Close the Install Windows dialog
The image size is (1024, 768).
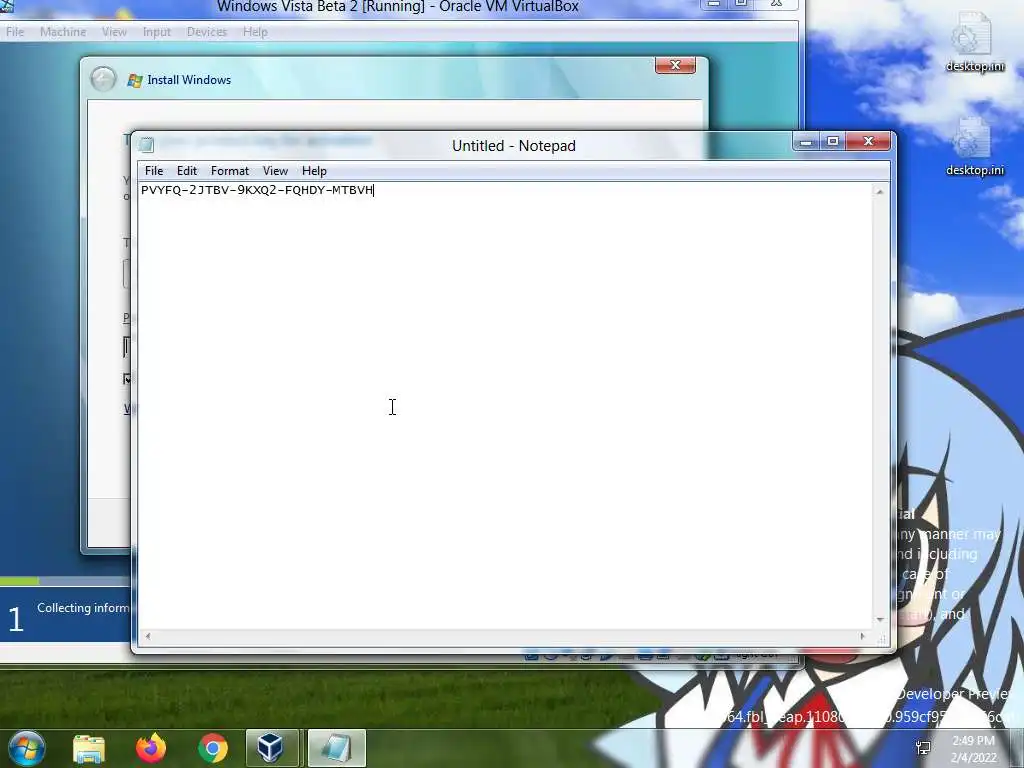pyautogui.click(x=675, y=65)
